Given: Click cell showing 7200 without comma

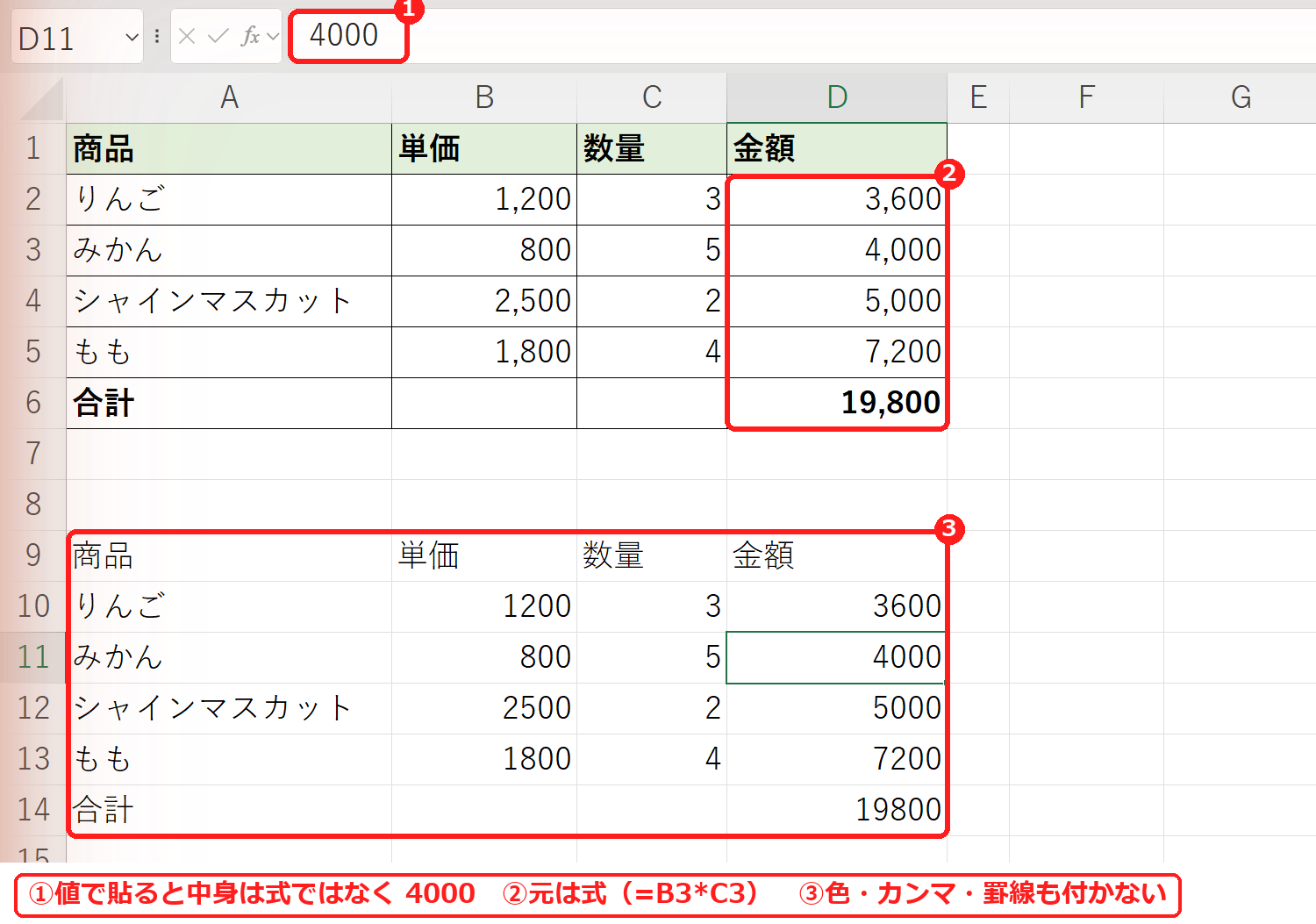Looking at the screenshot, I should coord(837,759).
